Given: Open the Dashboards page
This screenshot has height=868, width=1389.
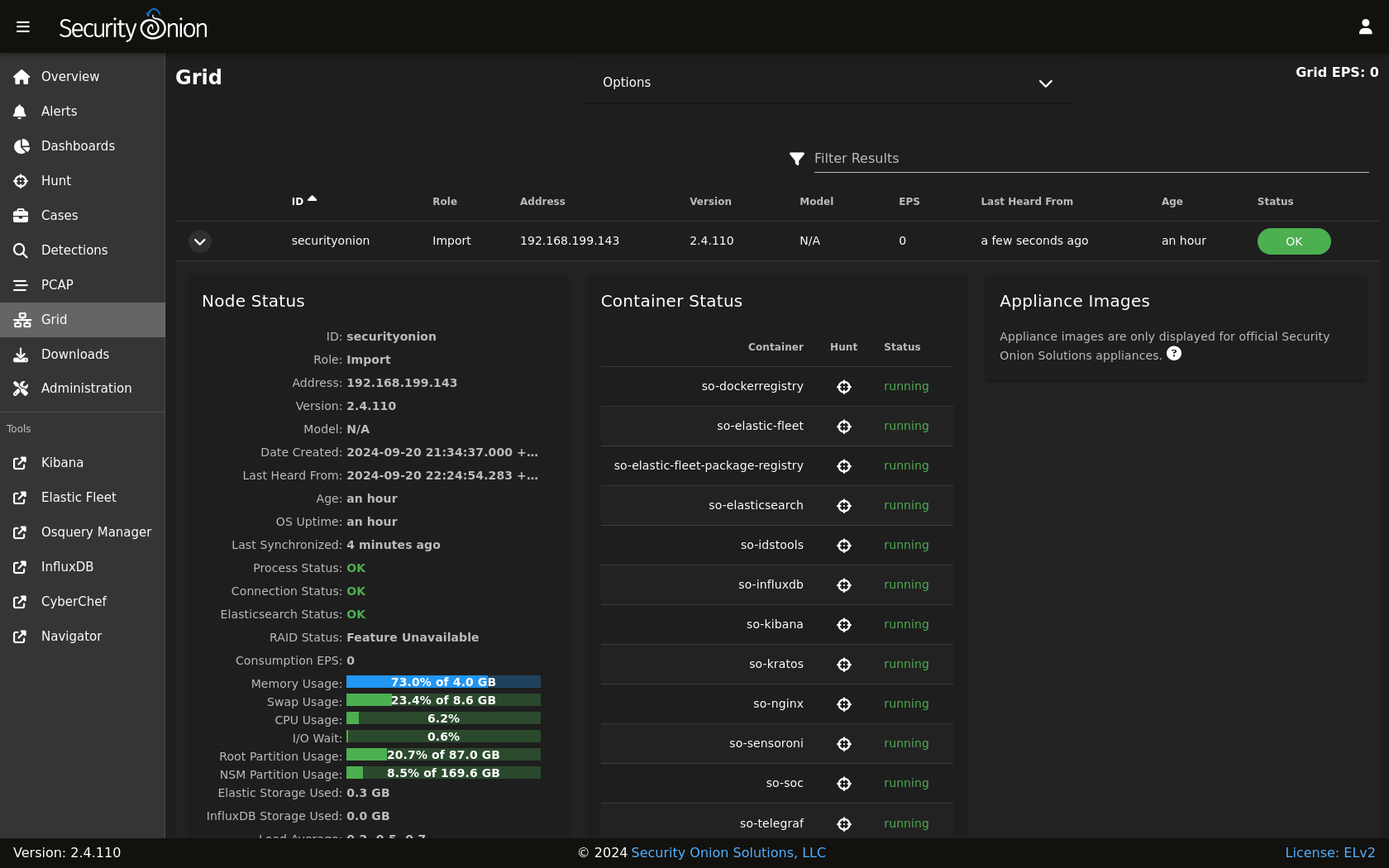Looking at the screenshot, I should pyautogui.click(x=83, y=146).
